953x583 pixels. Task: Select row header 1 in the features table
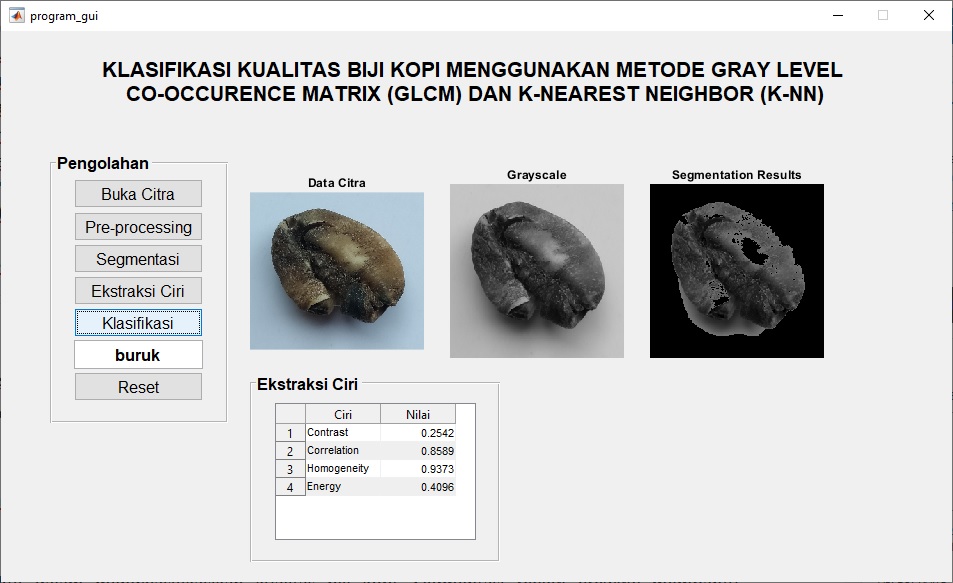[x=290, y=433]
